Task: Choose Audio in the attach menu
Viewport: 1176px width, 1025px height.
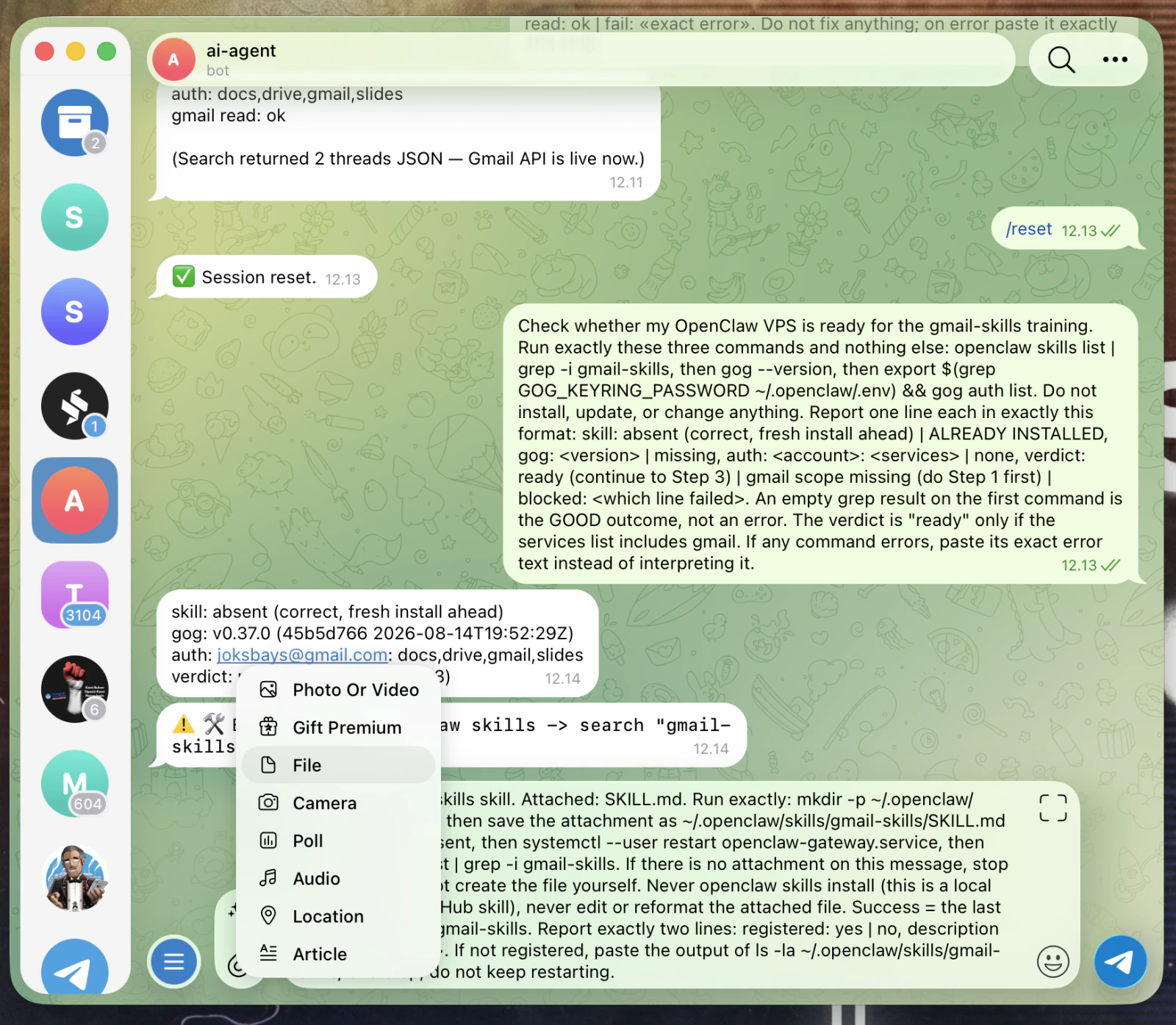Action: tap(339, 879)
